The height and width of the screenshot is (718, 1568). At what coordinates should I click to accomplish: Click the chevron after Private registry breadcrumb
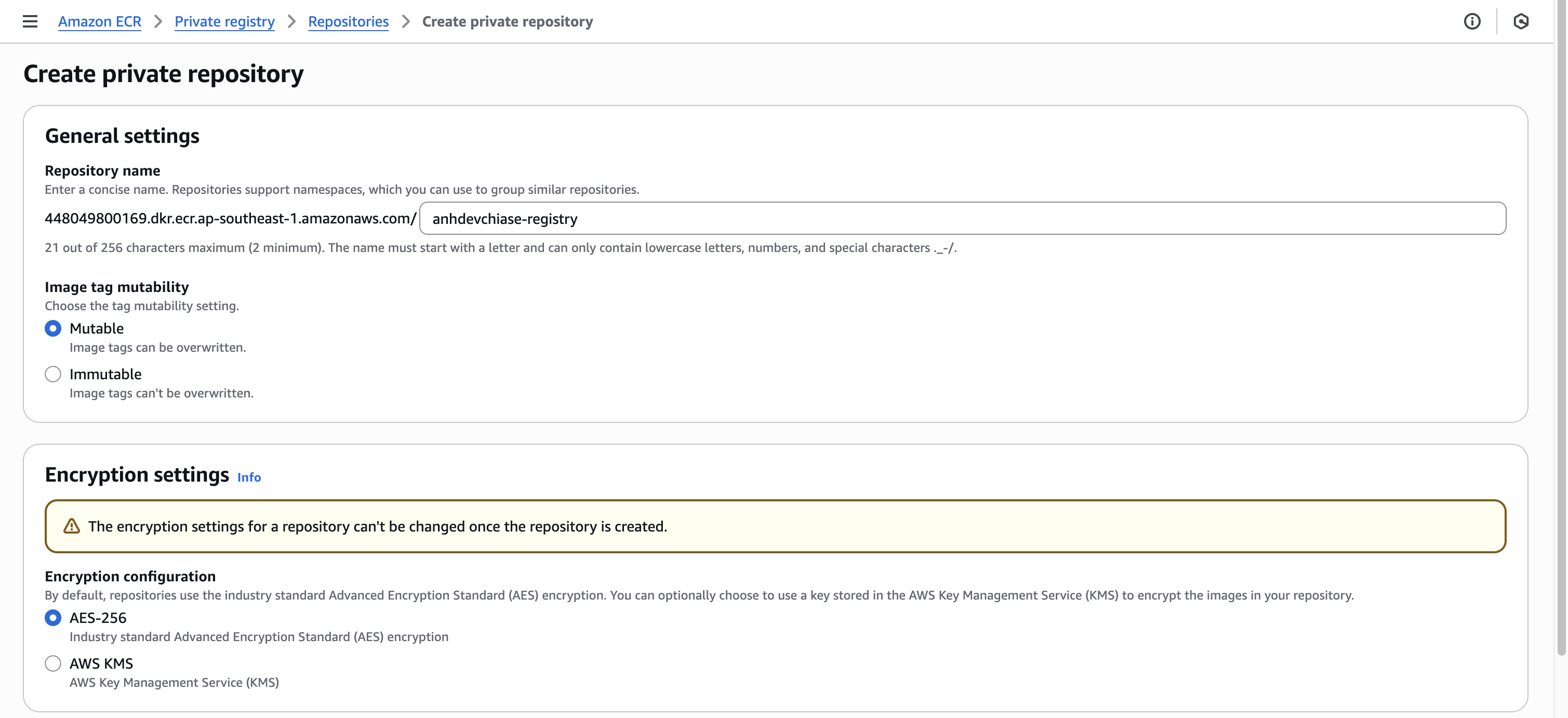tap(291, 21)
